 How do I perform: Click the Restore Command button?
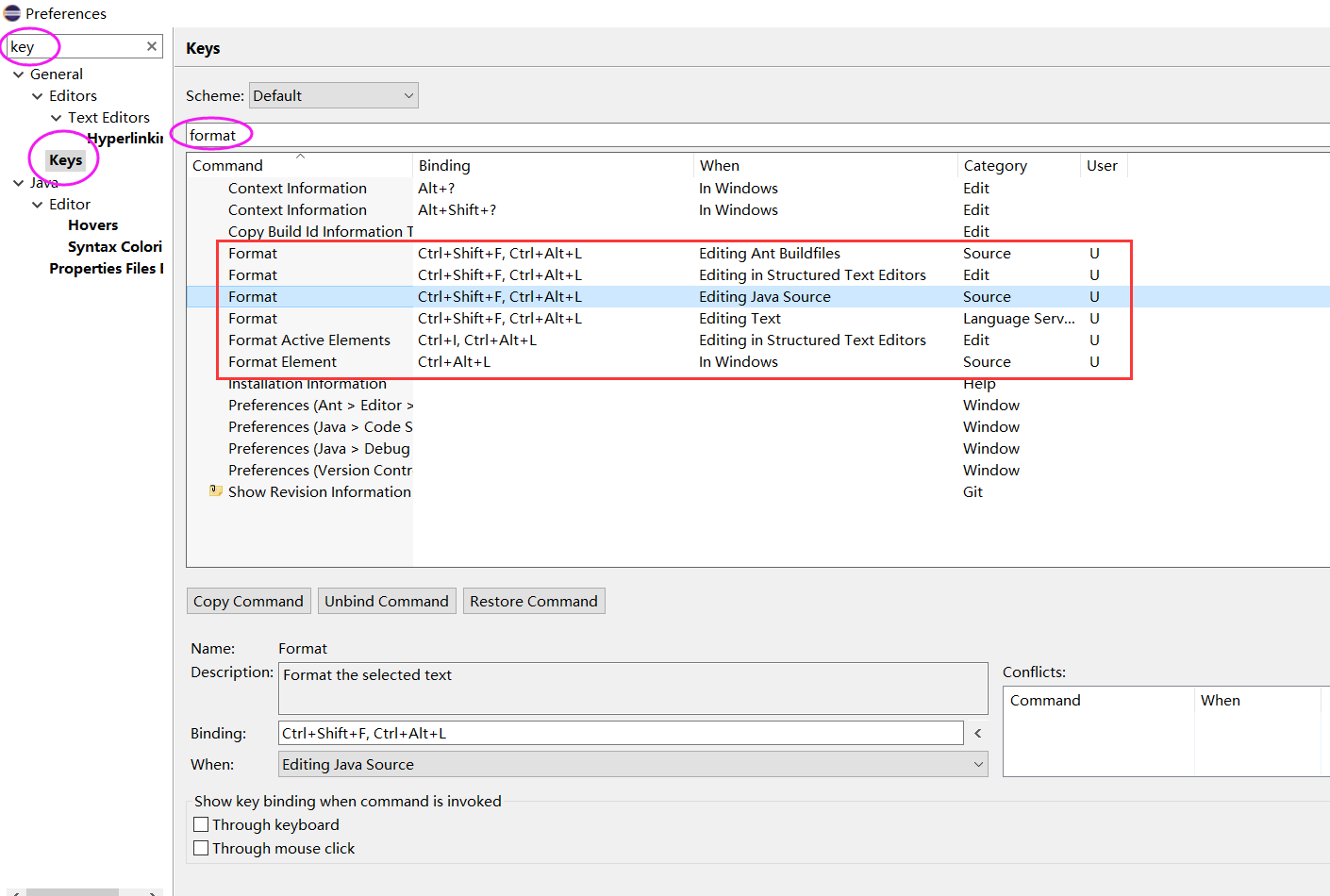(x=534, y=601)
